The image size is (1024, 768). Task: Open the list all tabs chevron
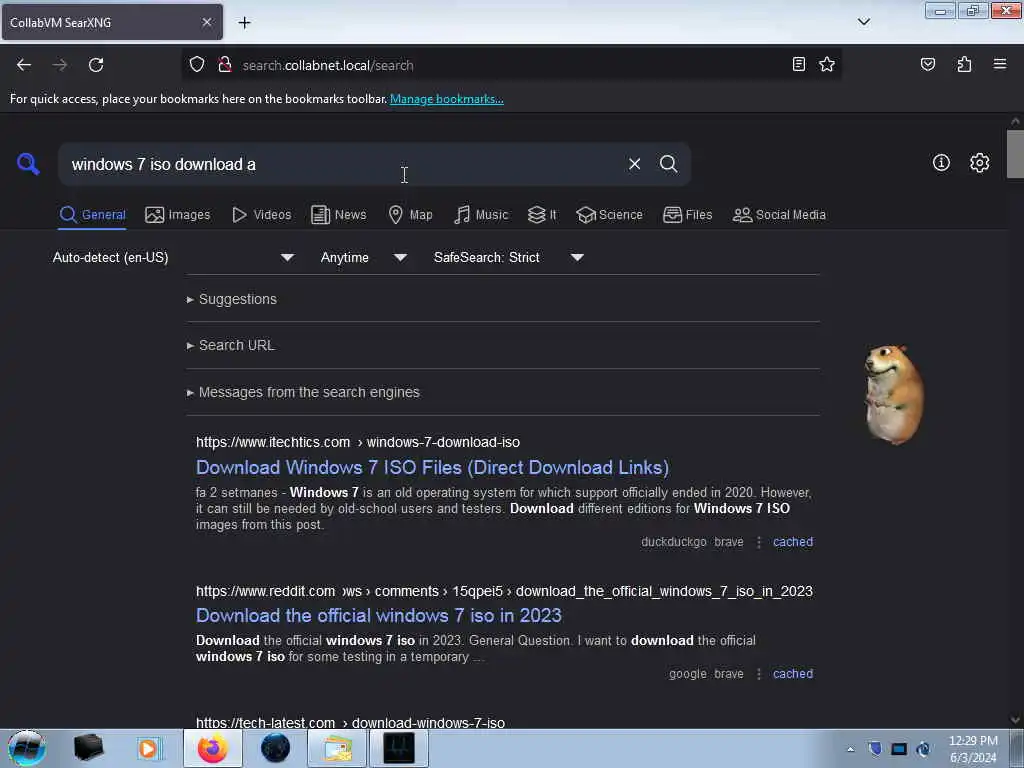[x=863, y=22]
